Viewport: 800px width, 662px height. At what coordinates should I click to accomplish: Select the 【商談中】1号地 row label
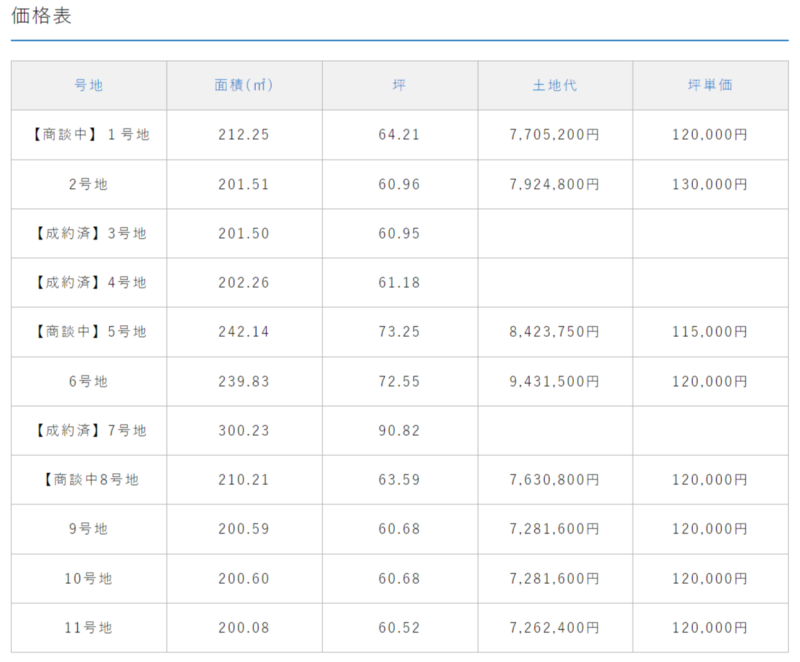click(89, 135)
